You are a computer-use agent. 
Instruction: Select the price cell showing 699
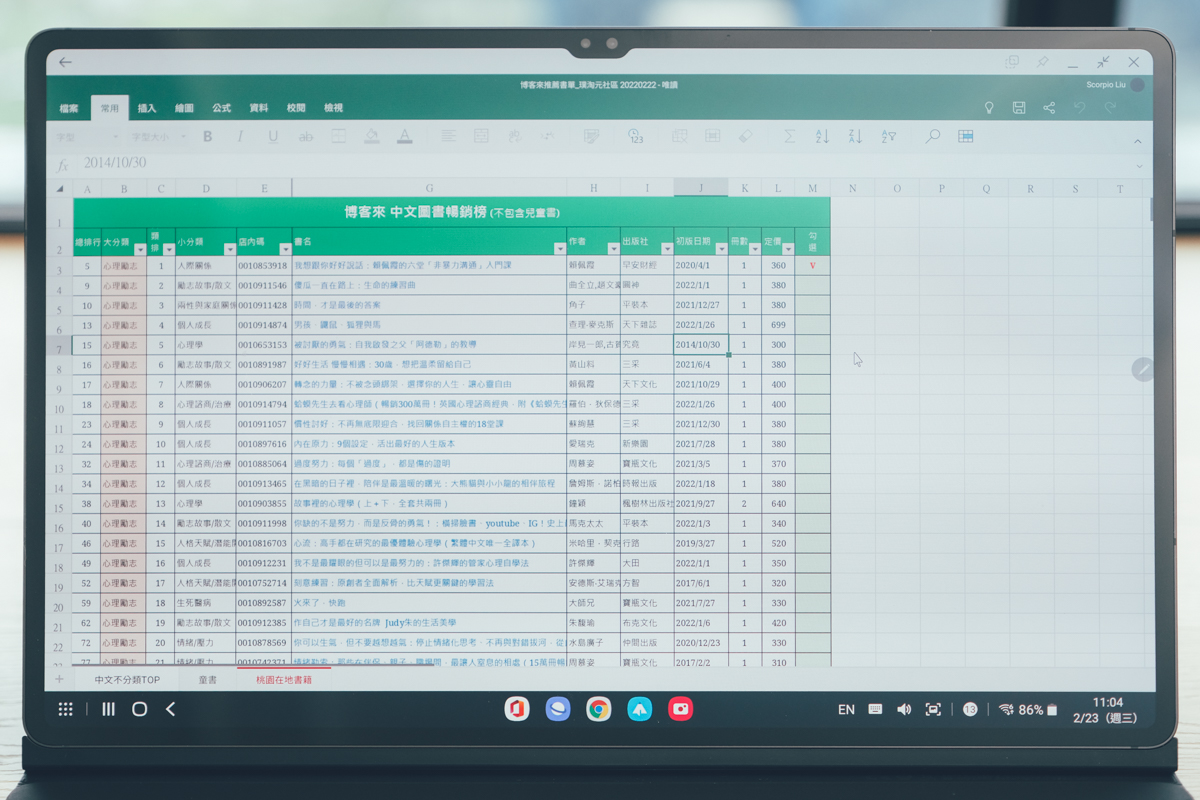click(778, 325)
